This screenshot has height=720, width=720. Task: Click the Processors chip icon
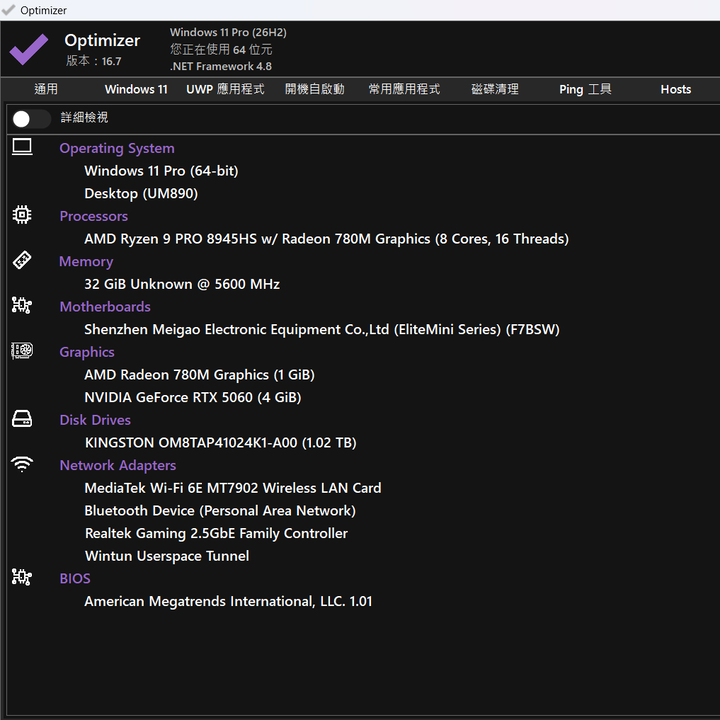point(22,214)
